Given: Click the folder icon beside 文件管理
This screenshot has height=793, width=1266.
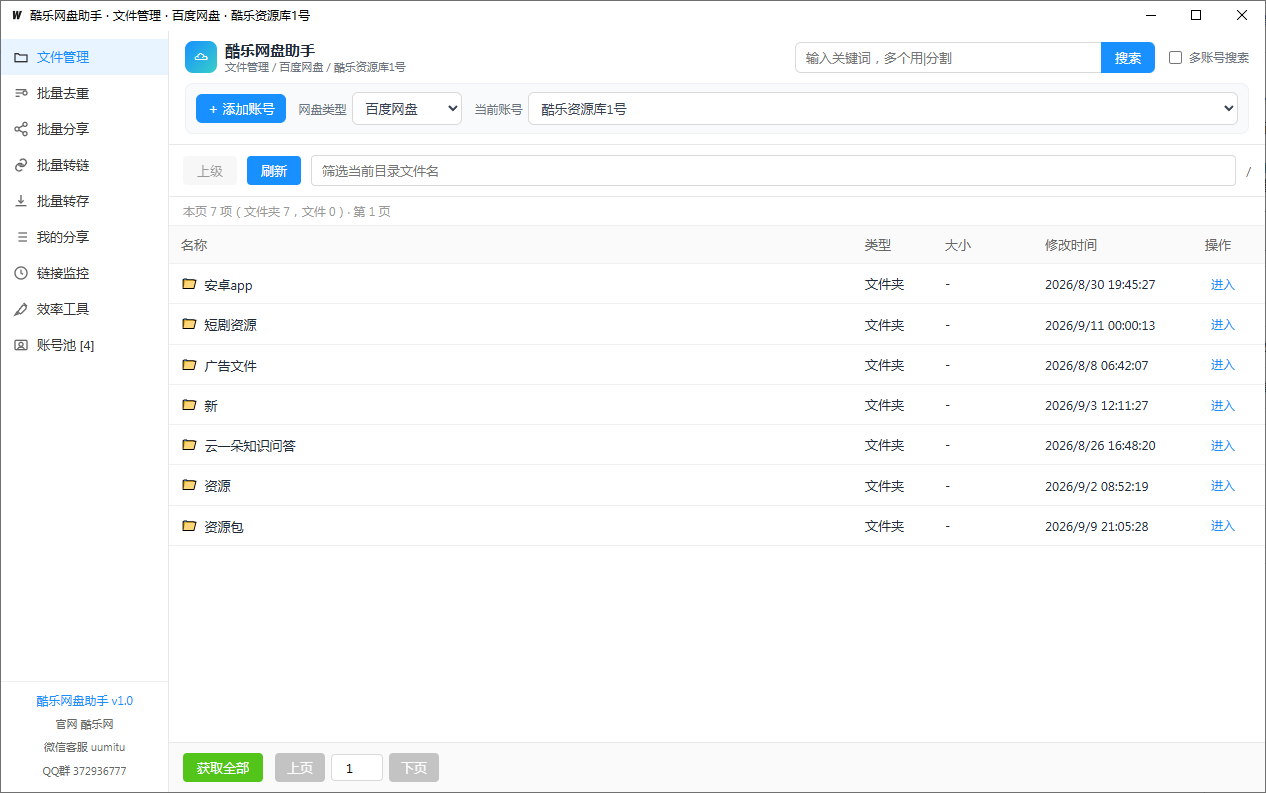Looking at the screenshot, I should [20, 57].
